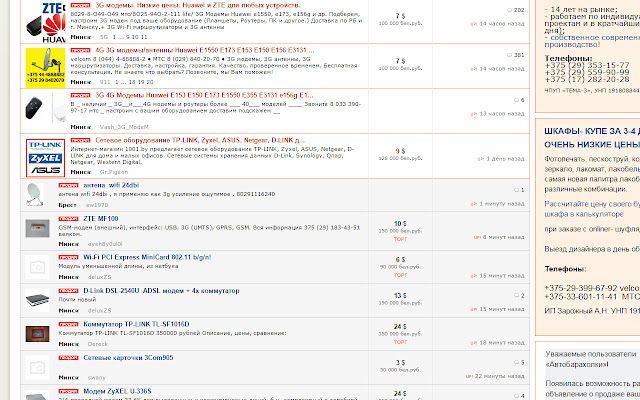View profile of user Vash_3G_ModeM

(x=124, y=127)
